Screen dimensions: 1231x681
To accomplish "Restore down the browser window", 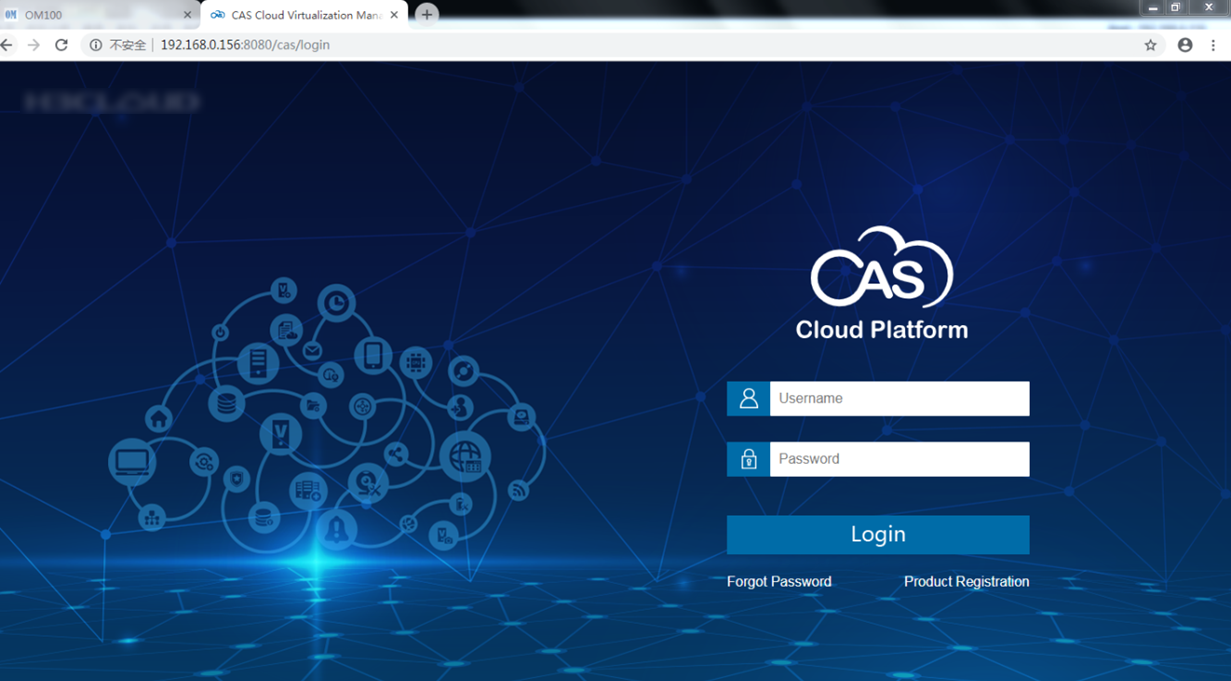I will (x=1176, y=8).
